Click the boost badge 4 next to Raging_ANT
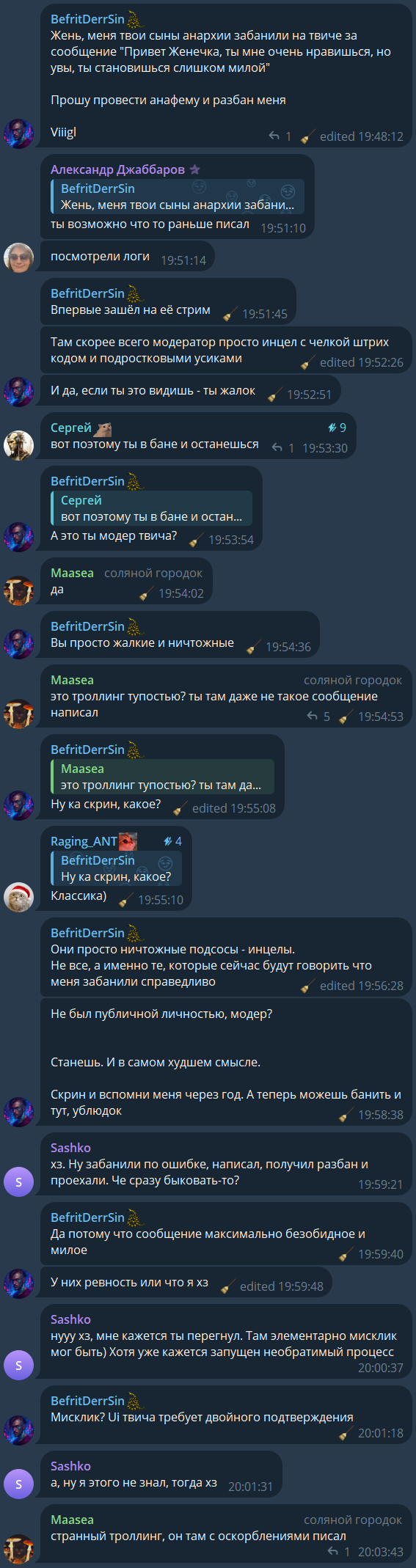Image resolution: width=416 pixels, height=1568 pixels. click(172, 841)
